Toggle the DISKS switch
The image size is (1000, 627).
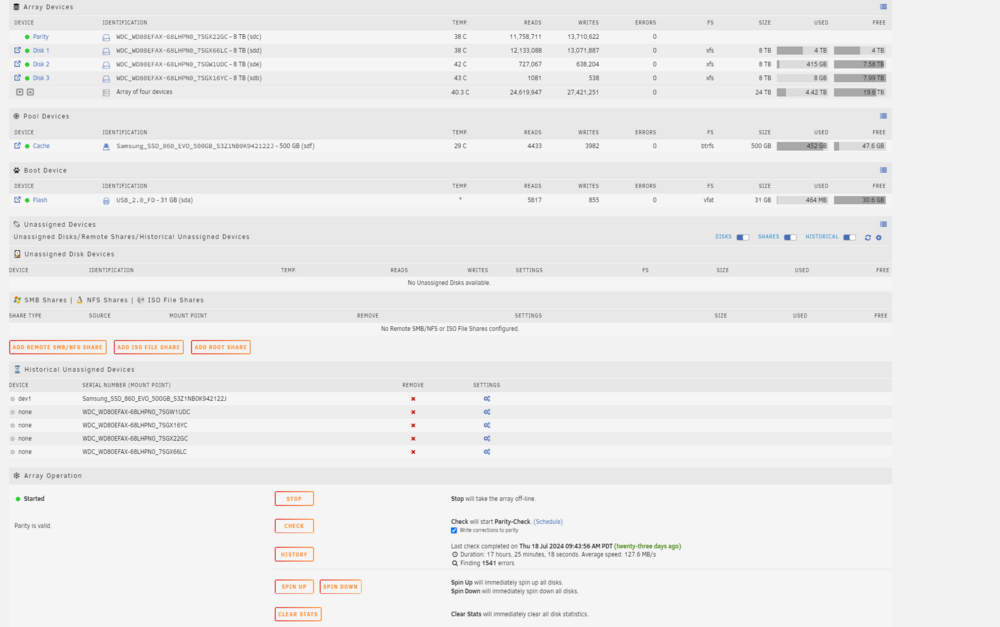(x=742, y=237)
